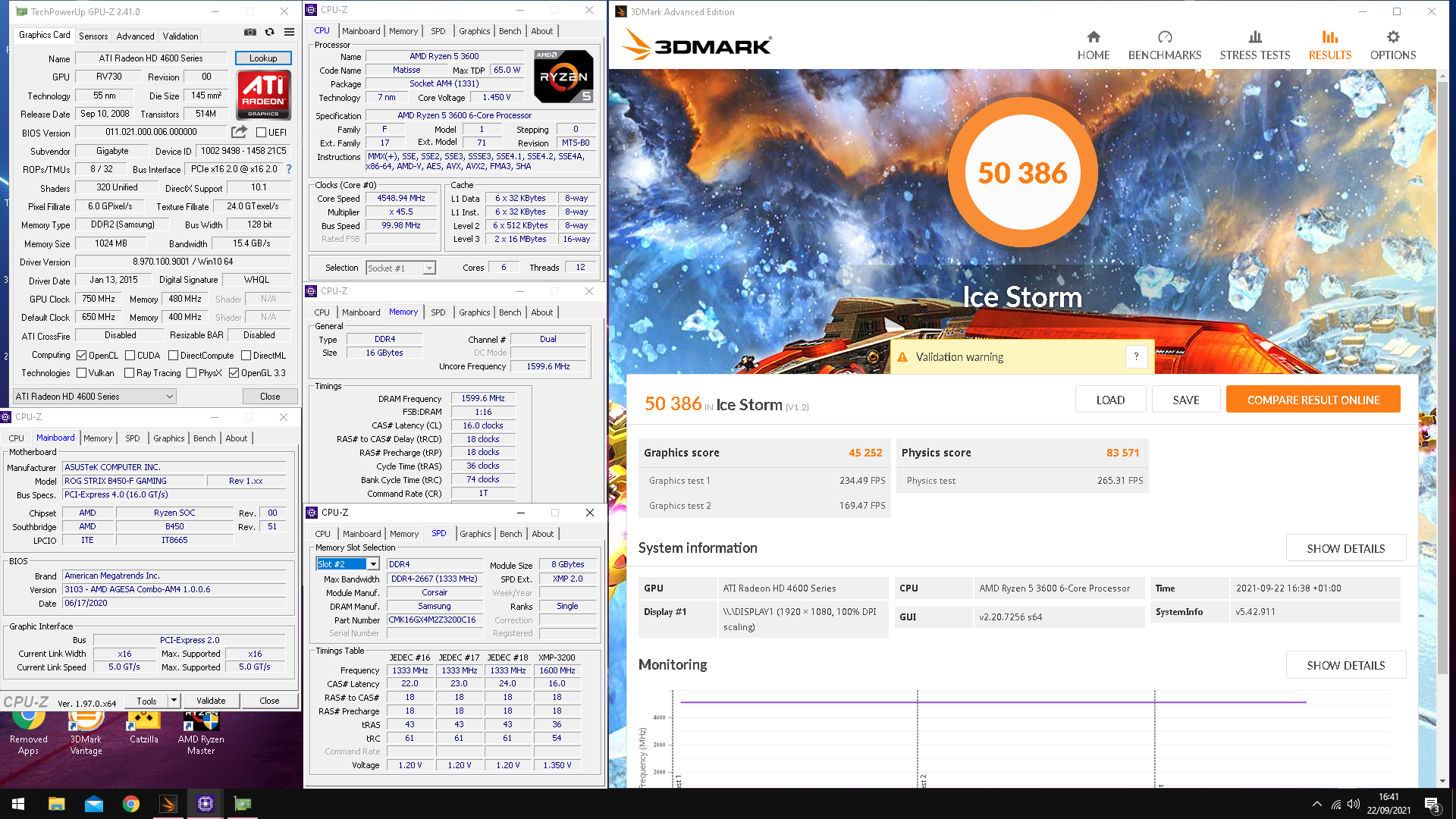1456x819 pixels.
Task: Open the notification center icon
Action: [x=1432, y=804]
